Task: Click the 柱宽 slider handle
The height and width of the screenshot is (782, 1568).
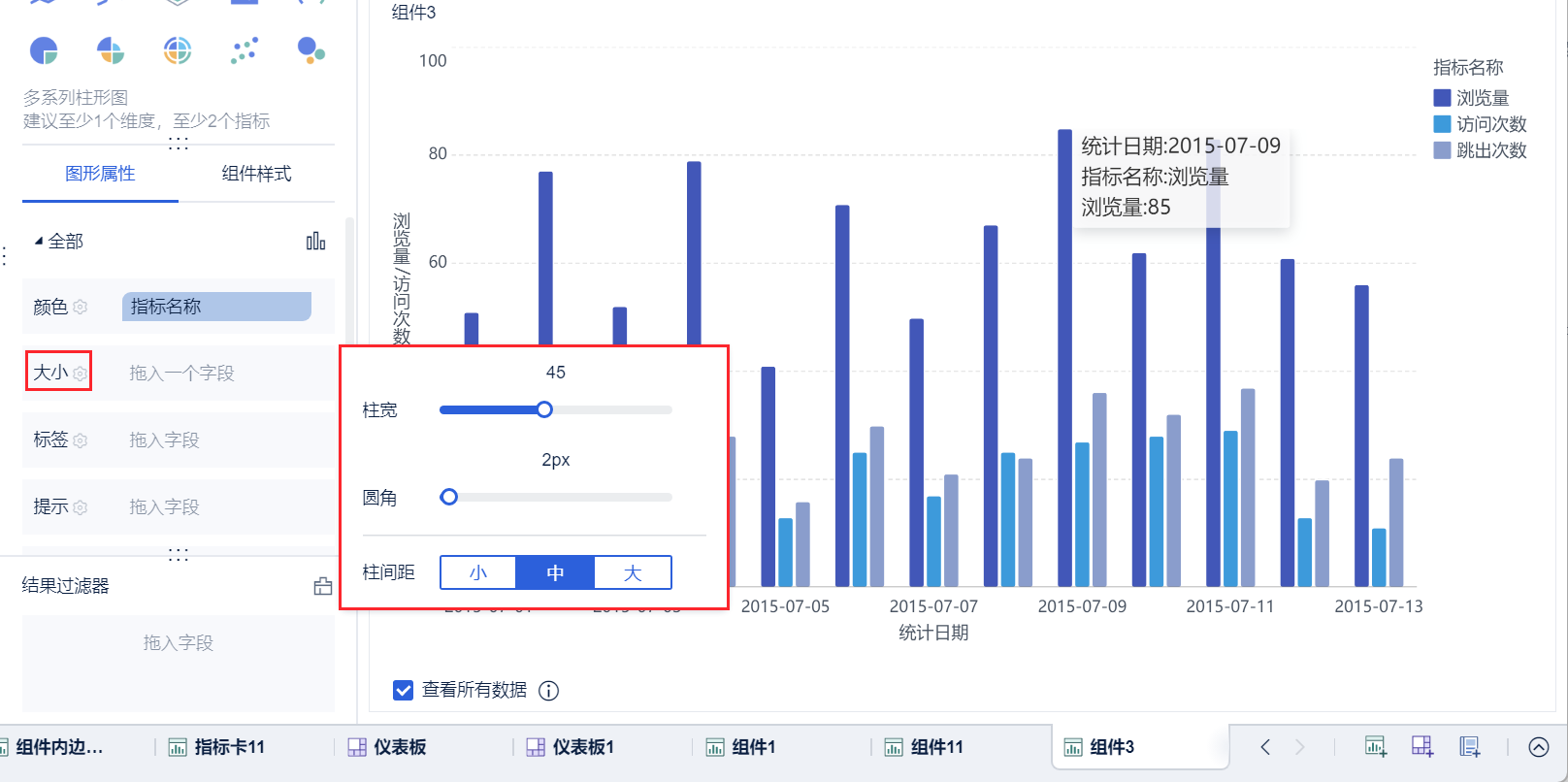Action: point(544,409)
